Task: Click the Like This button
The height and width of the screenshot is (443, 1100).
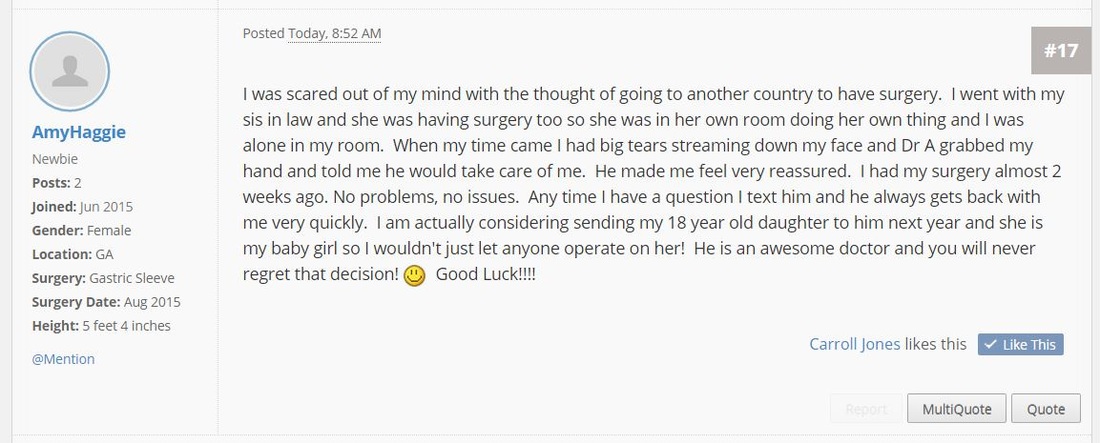Action: click(x=1021, y=345)
